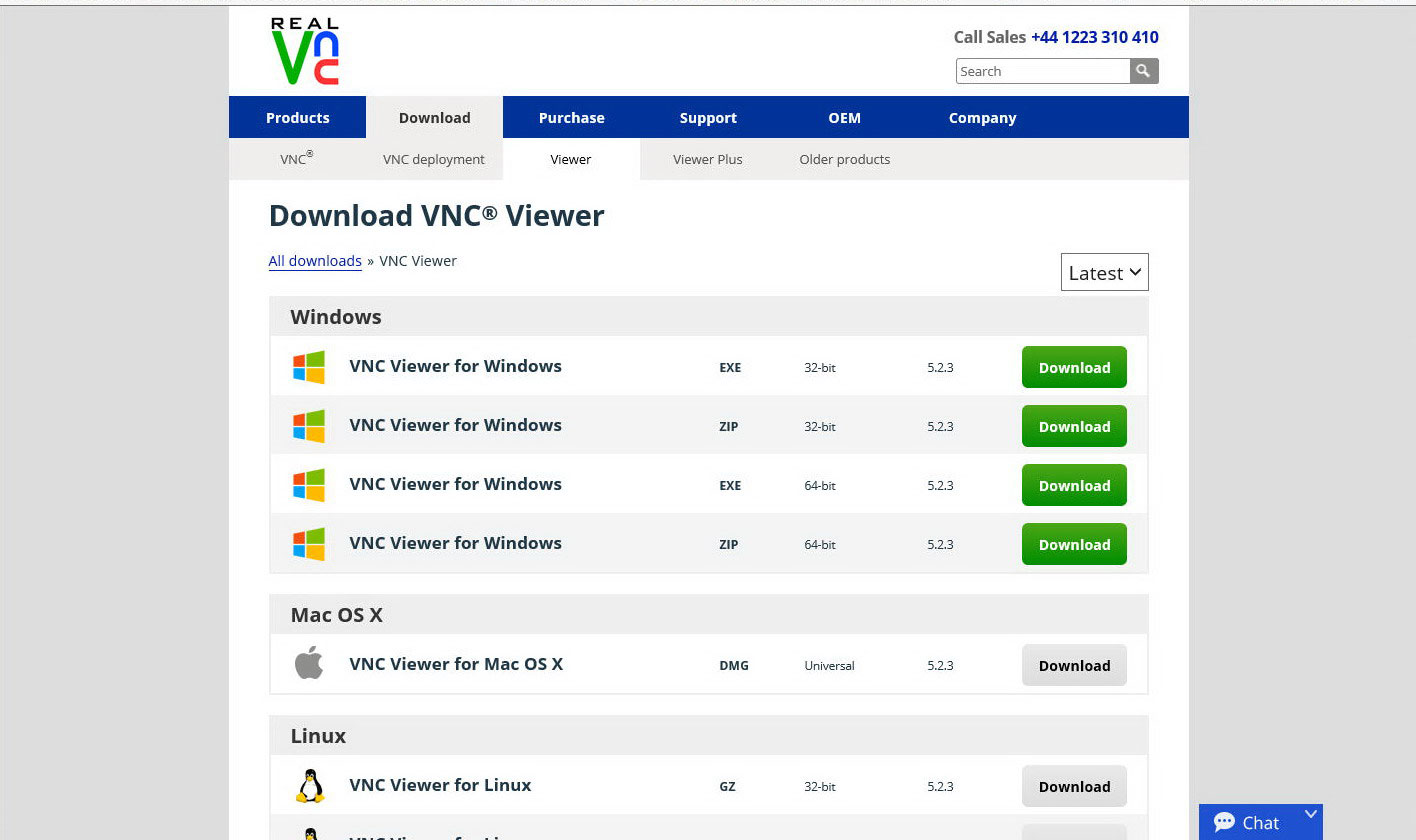1416x840 pixels.
Task: Download Windows EXE 64-bit viewer
Action: [x=1074, y=485]
